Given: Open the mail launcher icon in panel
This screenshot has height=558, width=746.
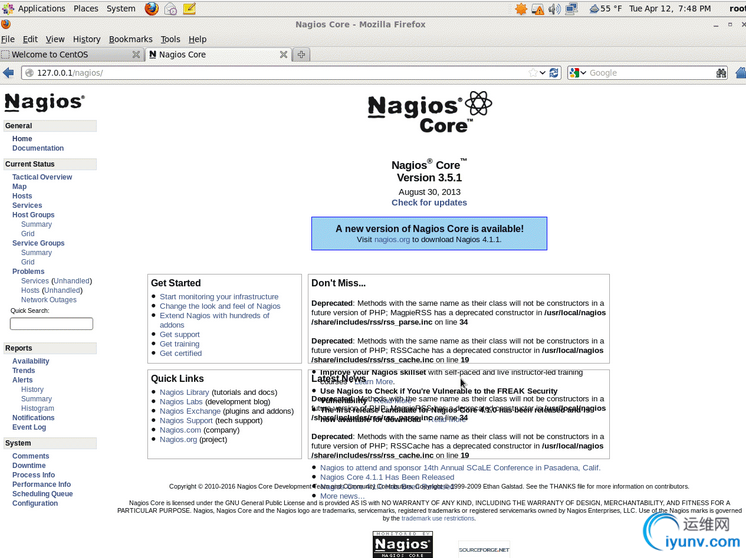Looking at the screenshot, I should pyautogui.click(x=171, y=9).
